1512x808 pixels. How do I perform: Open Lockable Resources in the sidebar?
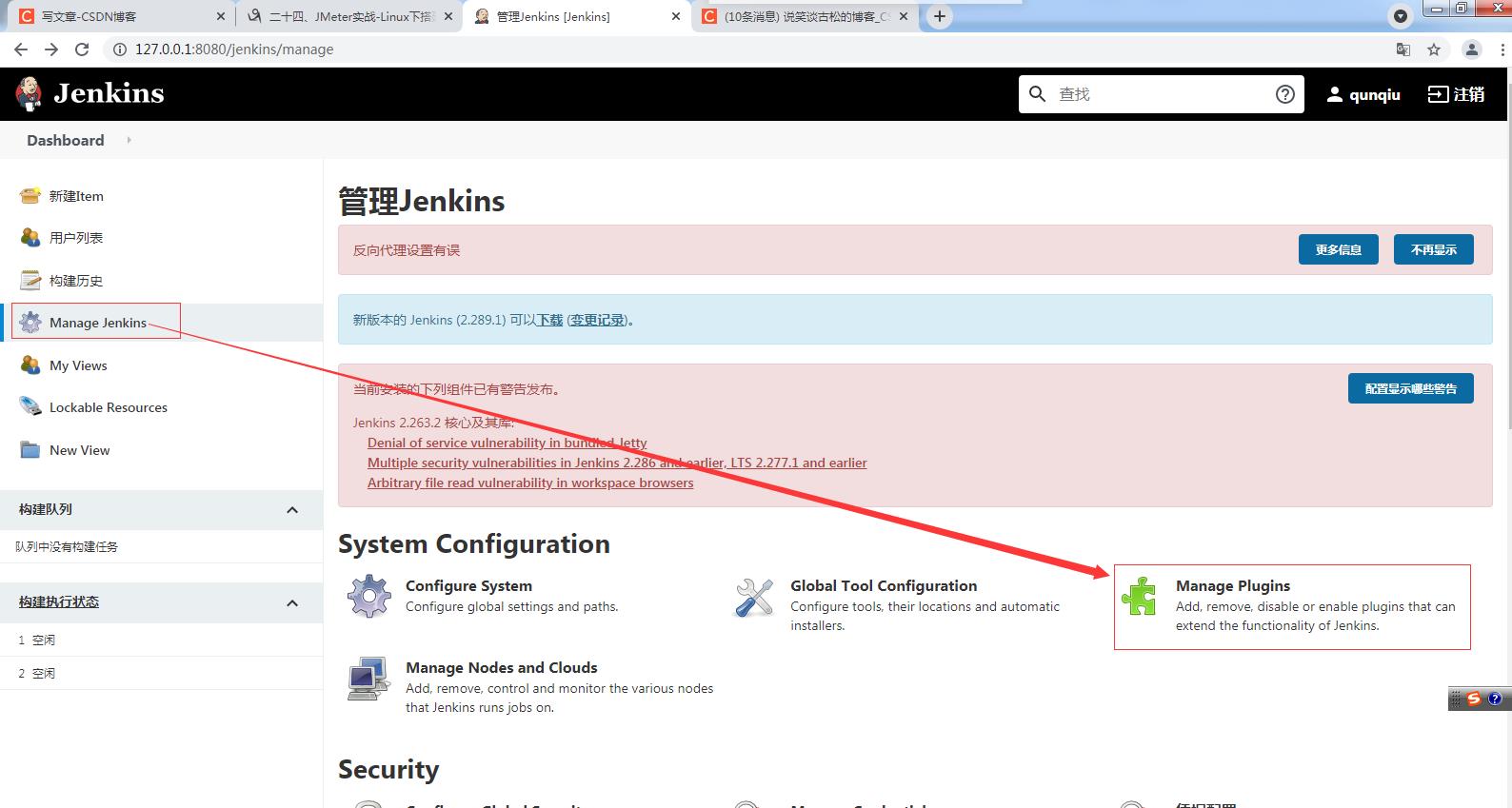109,407
